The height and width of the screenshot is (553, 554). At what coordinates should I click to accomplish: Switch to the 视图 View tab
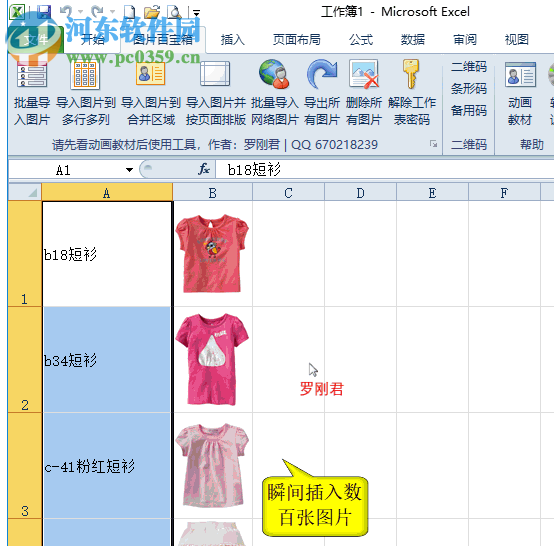[x=516, y=40]
